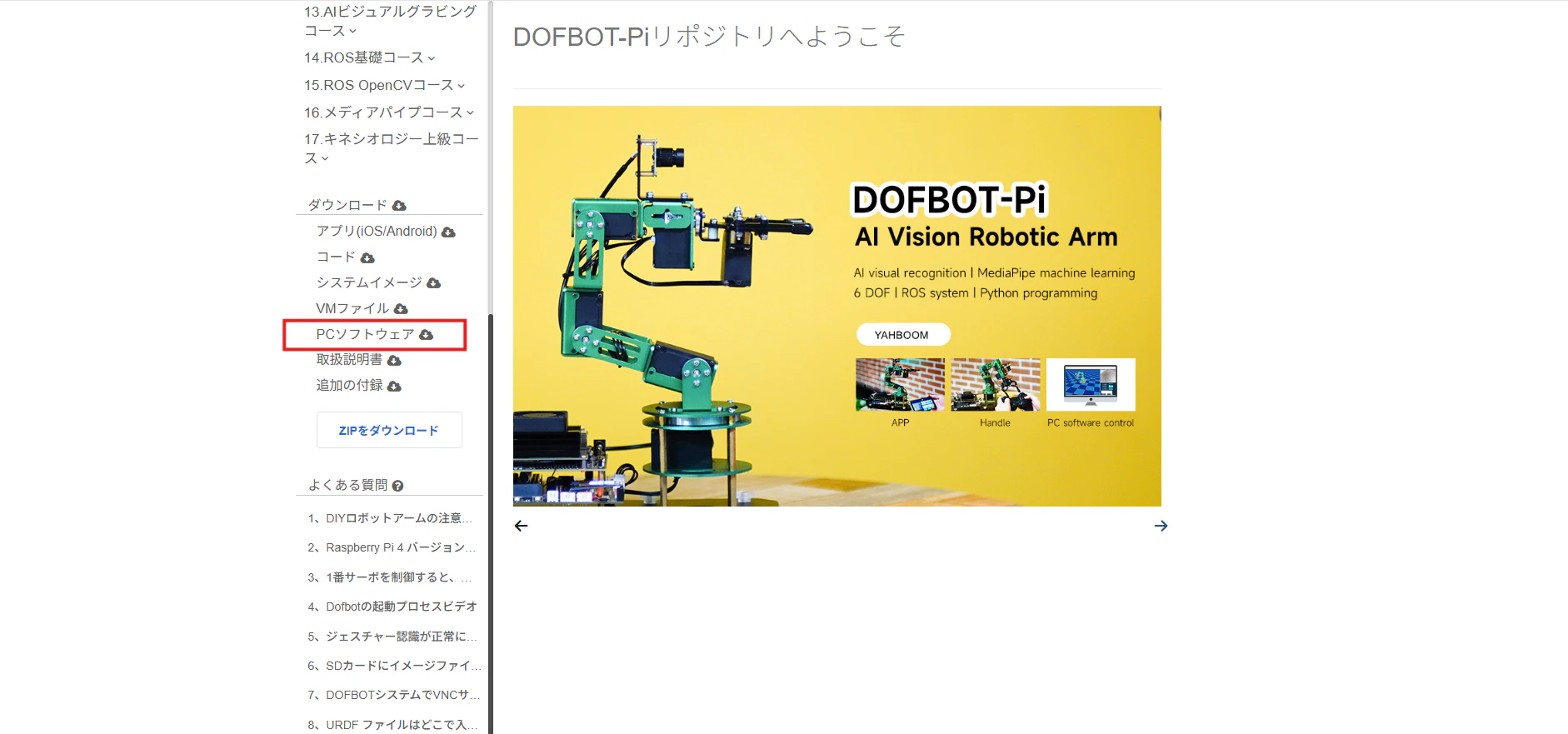The width and height of the screenshot is (1568, 734).
Task: Open PCソフトウェア download link
Action: (365, 334)
